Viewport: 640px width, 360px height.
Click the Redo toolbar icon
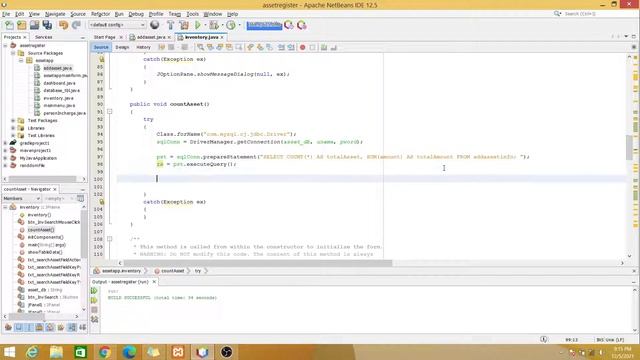(76, 25)
